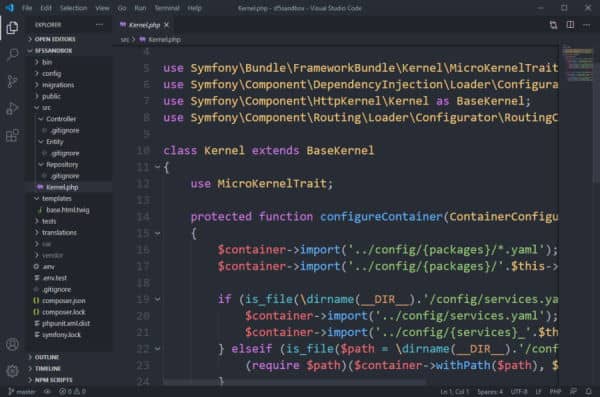
Task: Open the File menu
Action: [27, 8]
